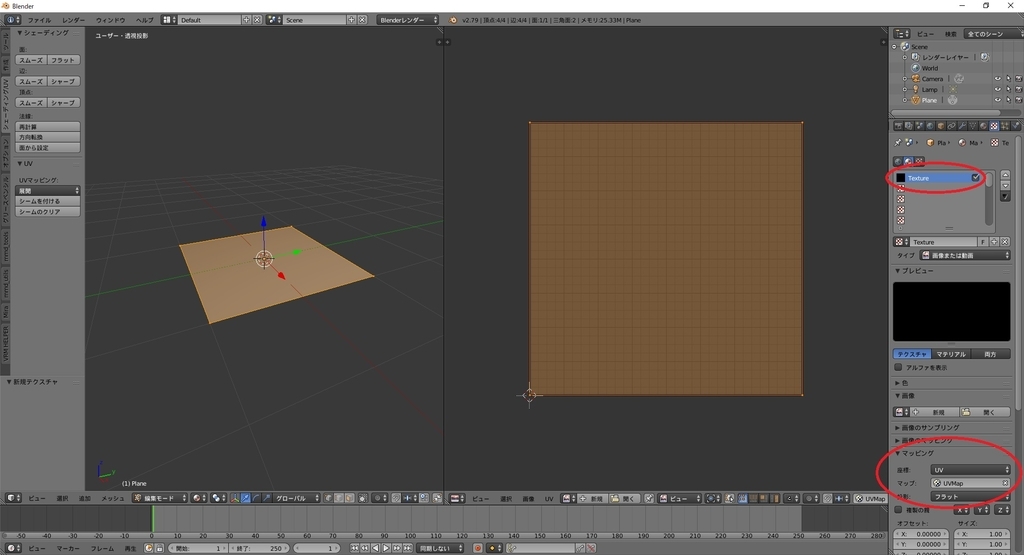
Task: Select the rotate manipulator arc icon
Action: point(256,498)
